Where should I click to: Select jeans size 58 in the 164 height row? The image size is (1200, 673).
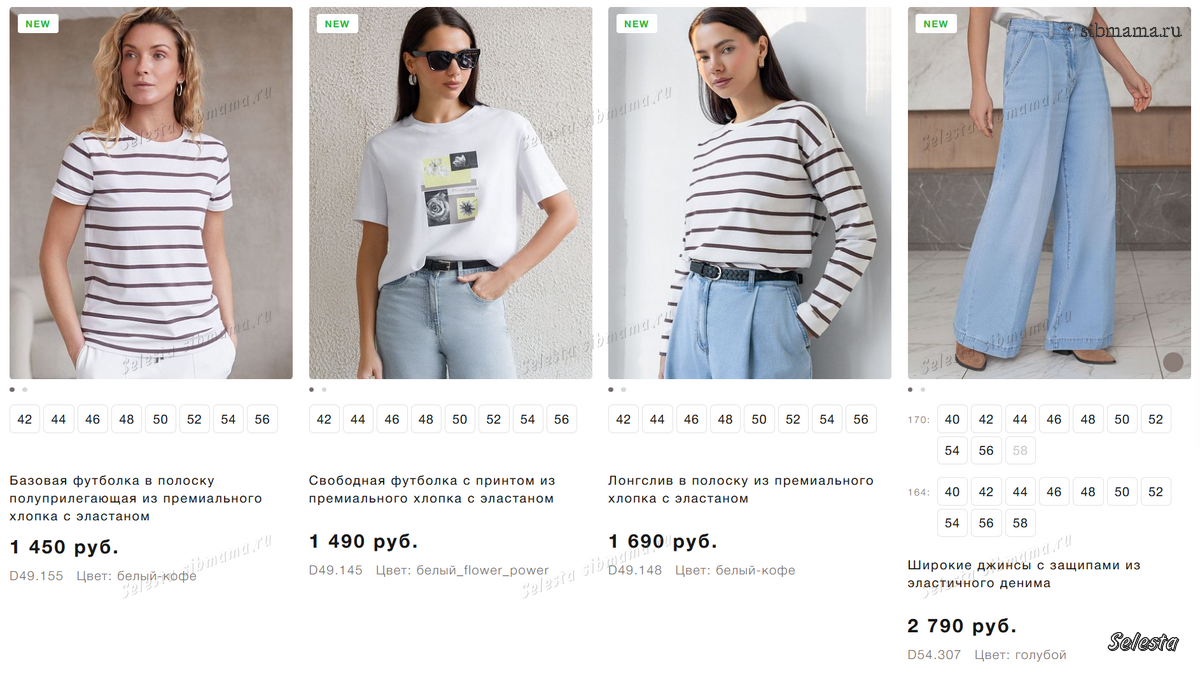tap(1020, 522)
